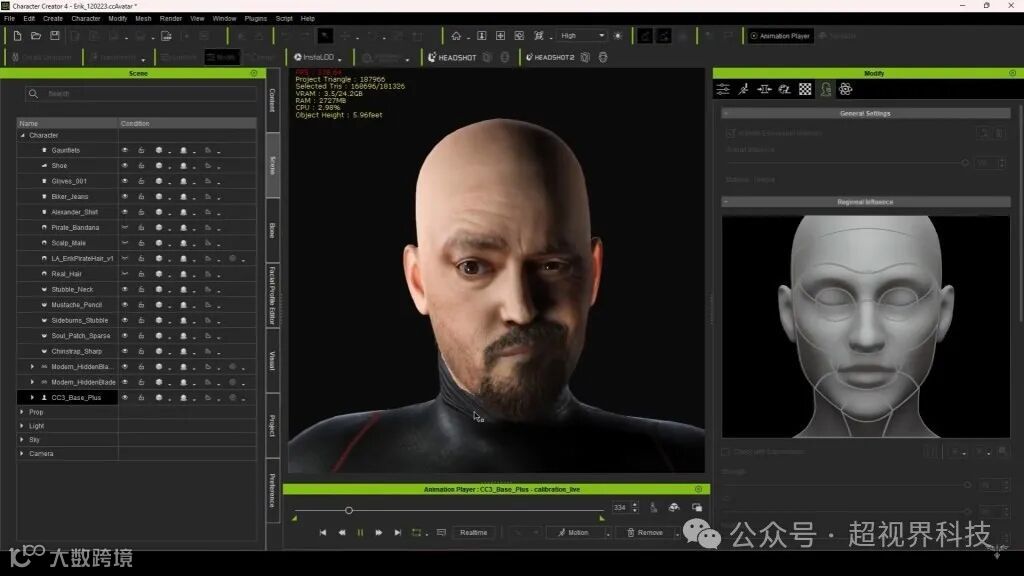Open the Animation Player toolbar button
Screen dimensions: 1024x576
click(x=780, y=36)
